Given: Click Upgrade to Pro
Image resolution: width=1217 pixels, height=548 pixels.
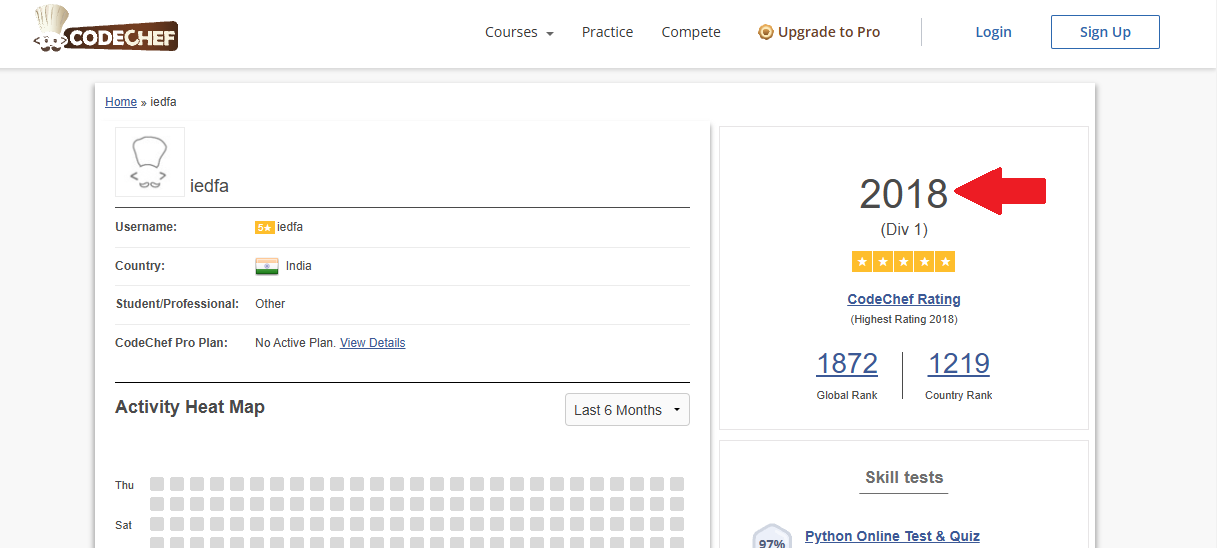Looking at the screenshot, I should (819, 32).
